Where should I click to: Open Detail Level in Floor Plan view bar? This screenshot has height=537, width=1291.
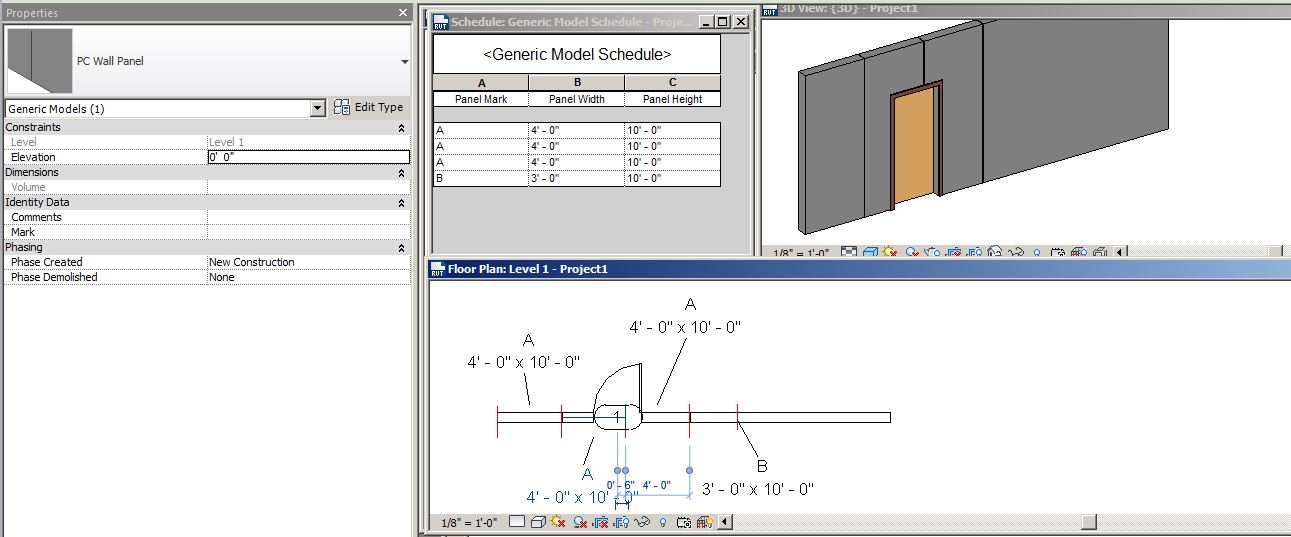coord(517,522)
